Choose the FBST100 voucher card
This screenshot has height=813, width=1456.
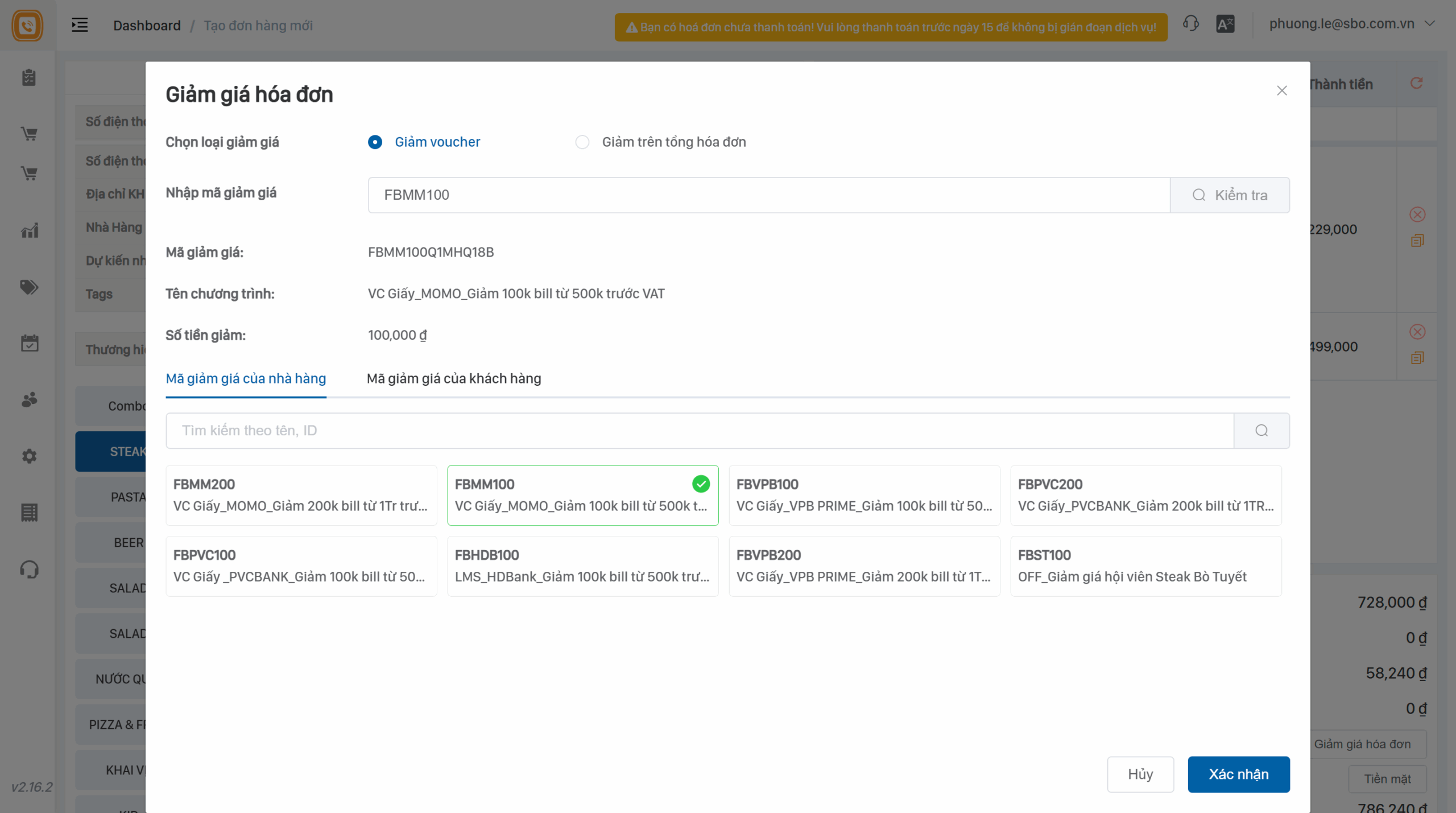[x=1145, y=566]
